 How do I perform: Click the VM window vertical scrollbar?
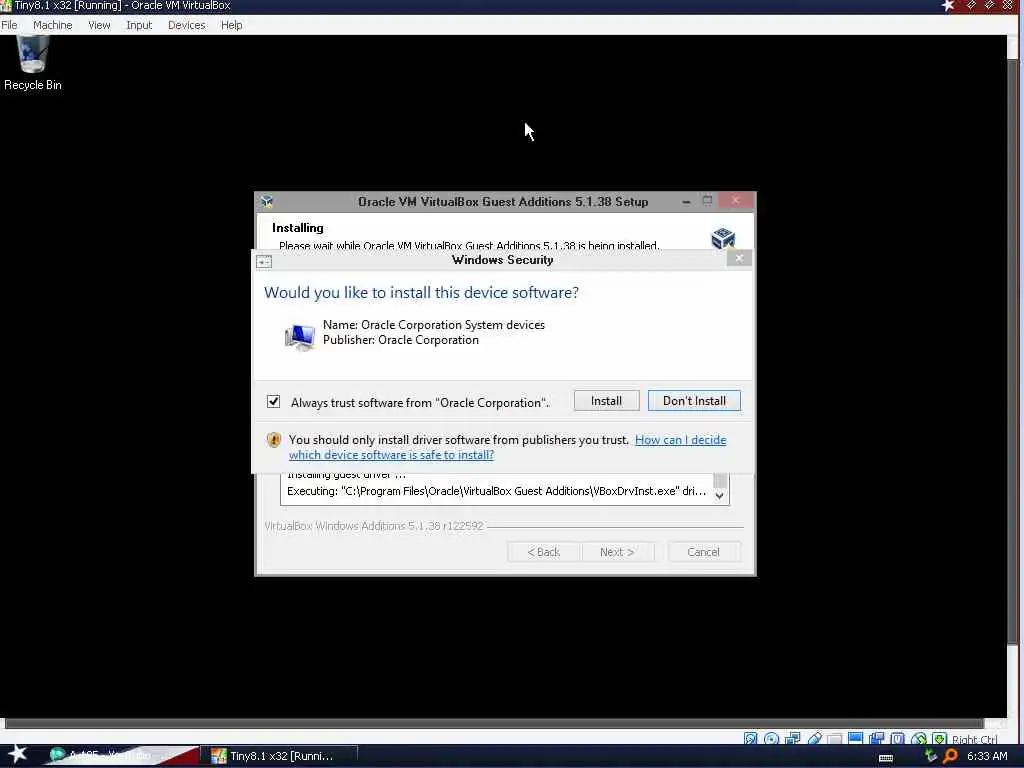[1013, 353]
